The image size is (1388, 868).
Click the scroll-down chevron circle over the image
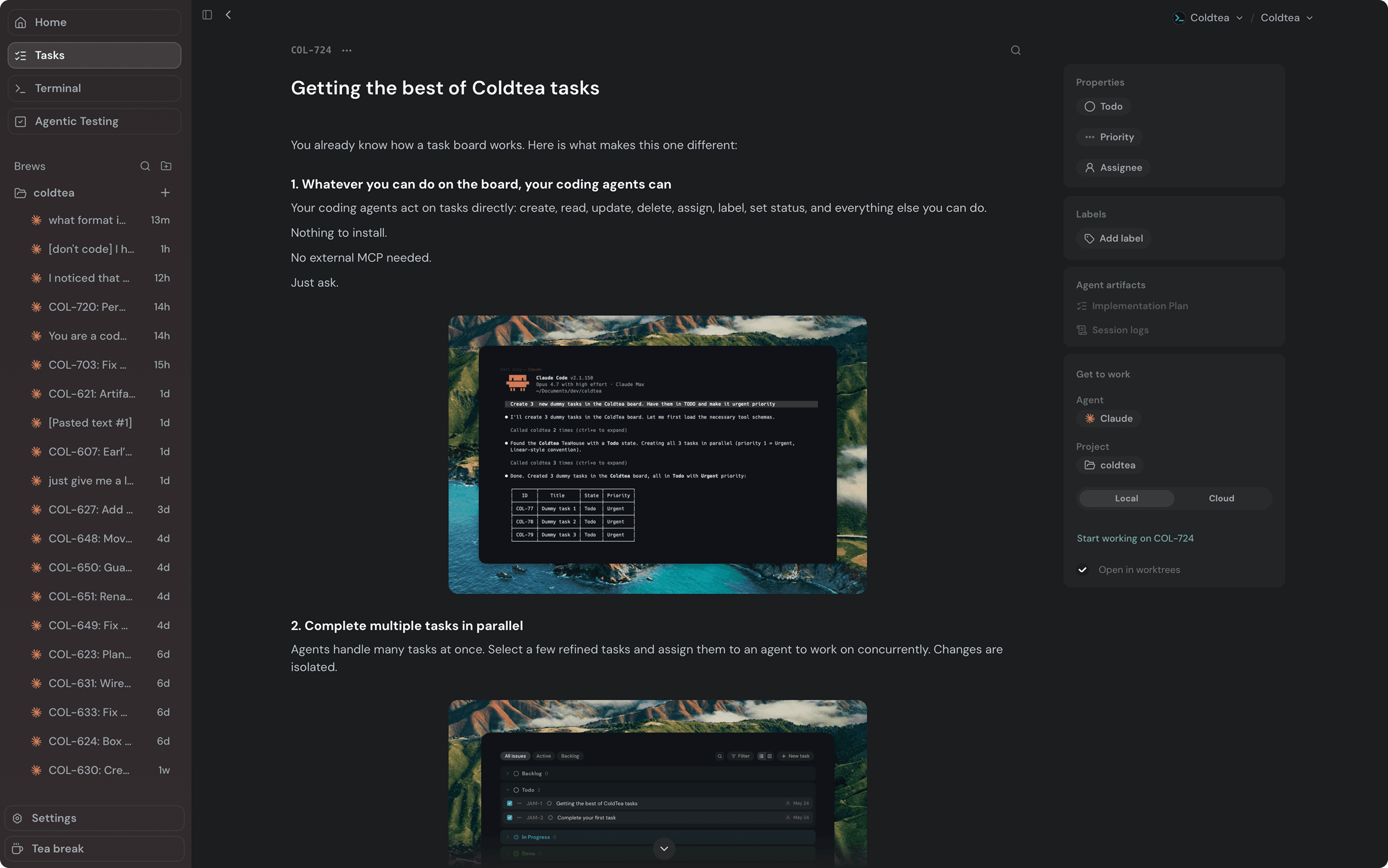(664, 848)
